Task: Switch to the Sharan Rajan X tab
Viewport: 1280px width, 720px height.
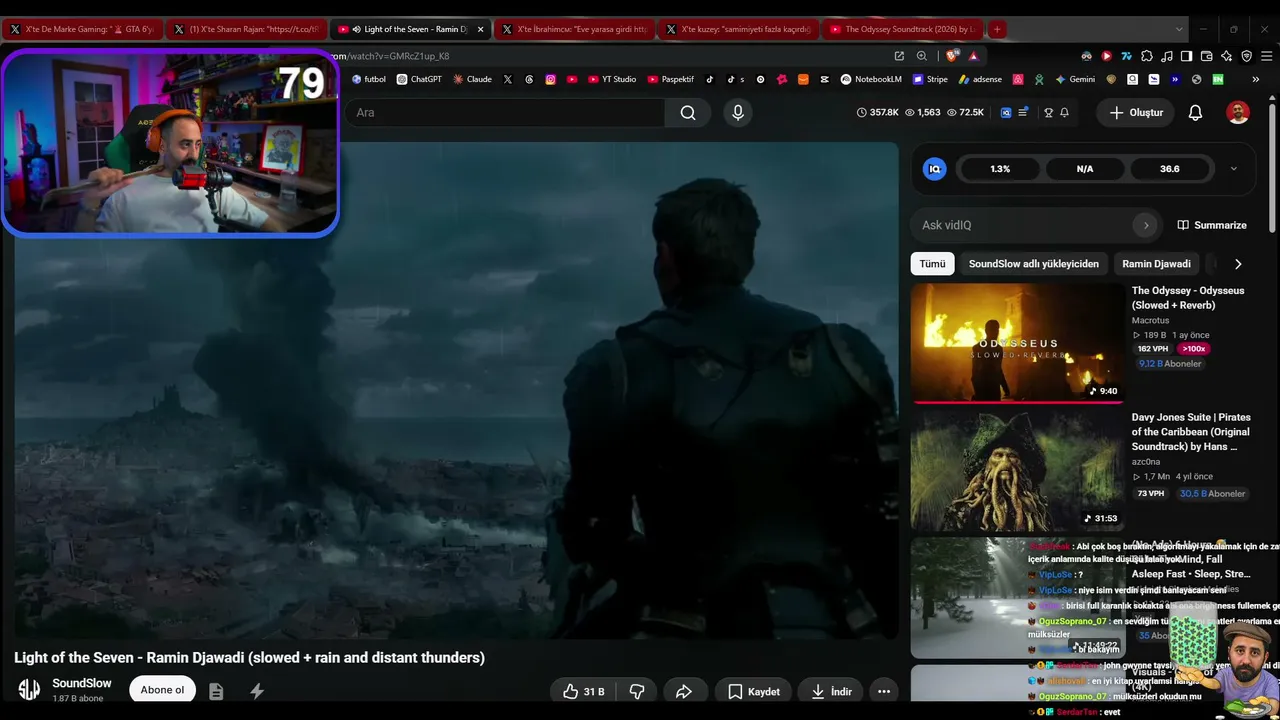Action: [x=246, y=29]
